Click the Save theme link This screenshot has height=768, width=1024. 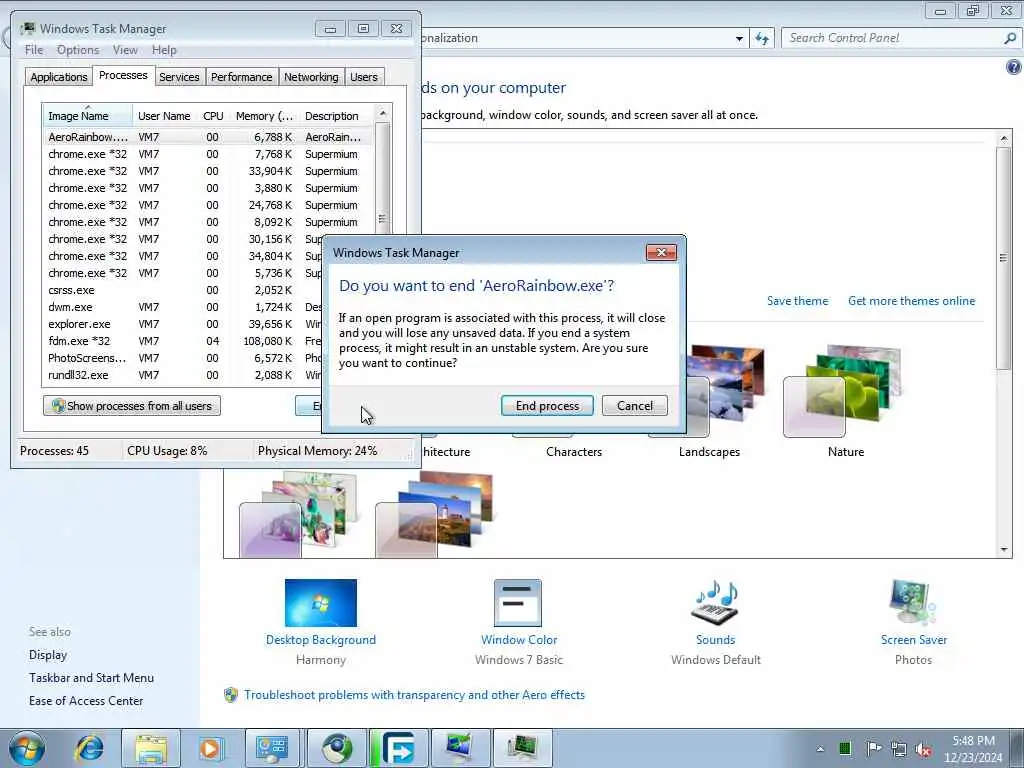[x=797, y=301]
